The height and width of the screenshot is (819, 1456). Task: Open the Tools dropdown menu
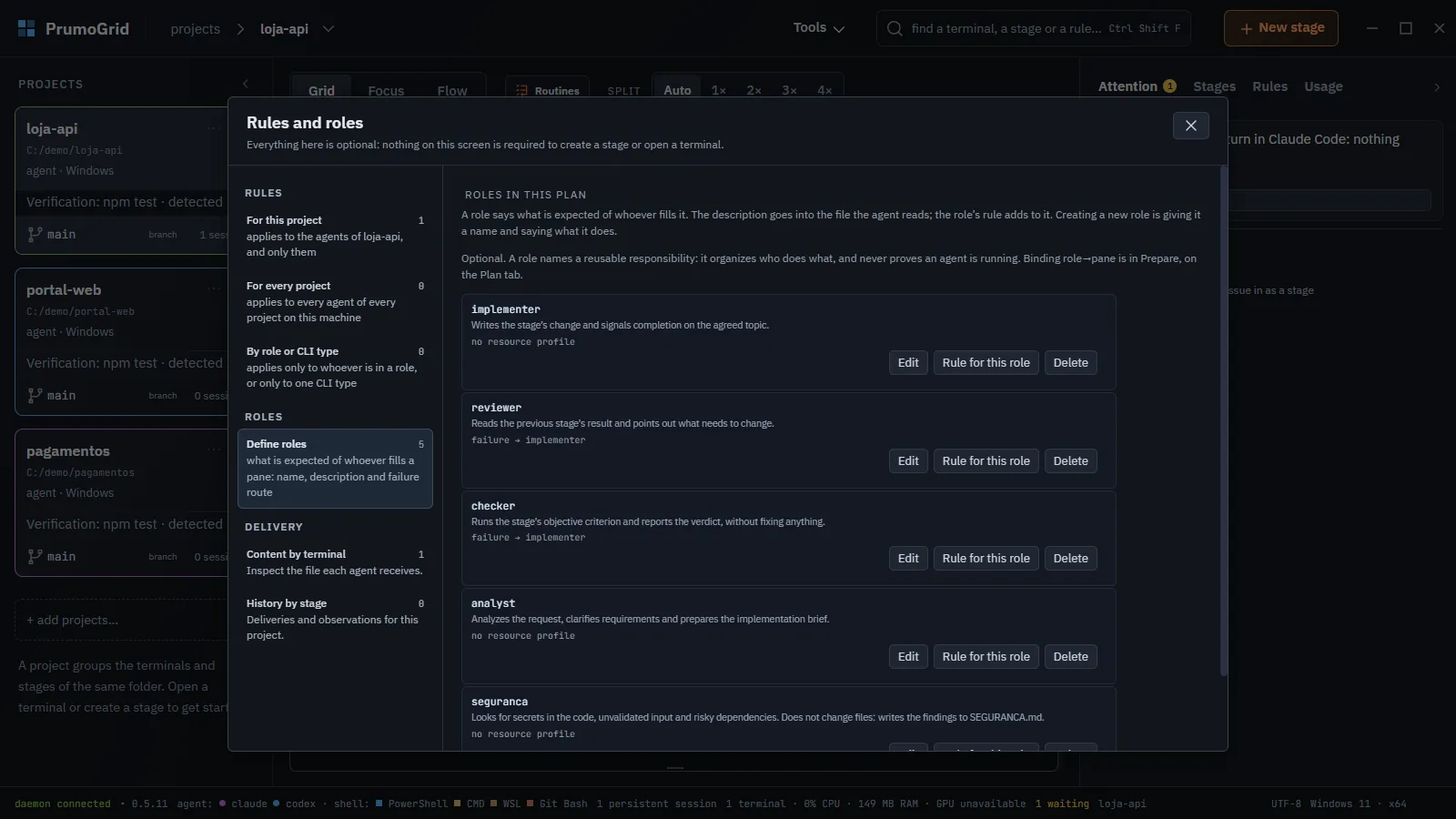pyautogui.click(x=819, y=28)
